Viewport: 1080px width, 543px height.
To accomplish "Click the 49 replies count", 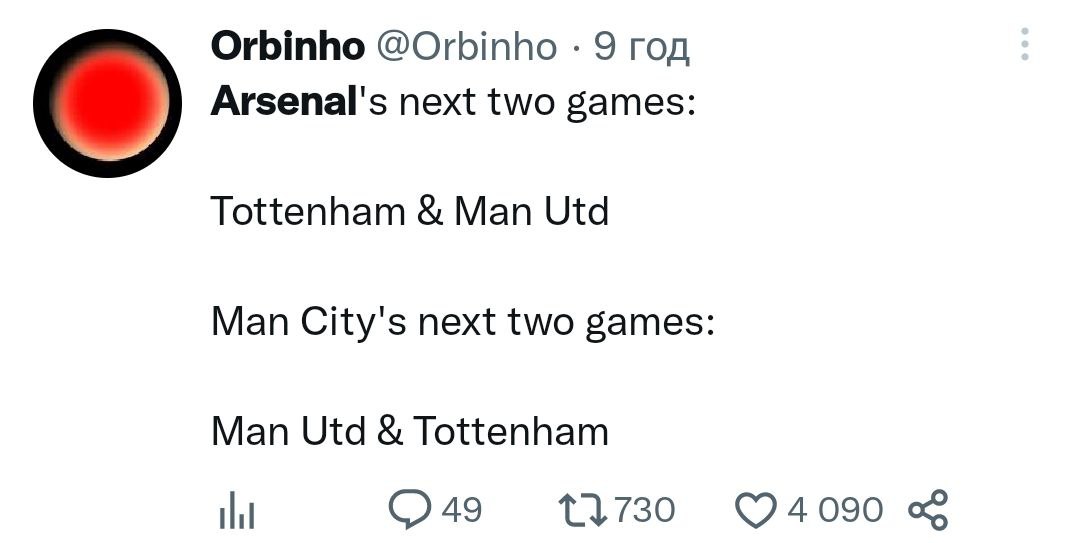I will [461, 510].
